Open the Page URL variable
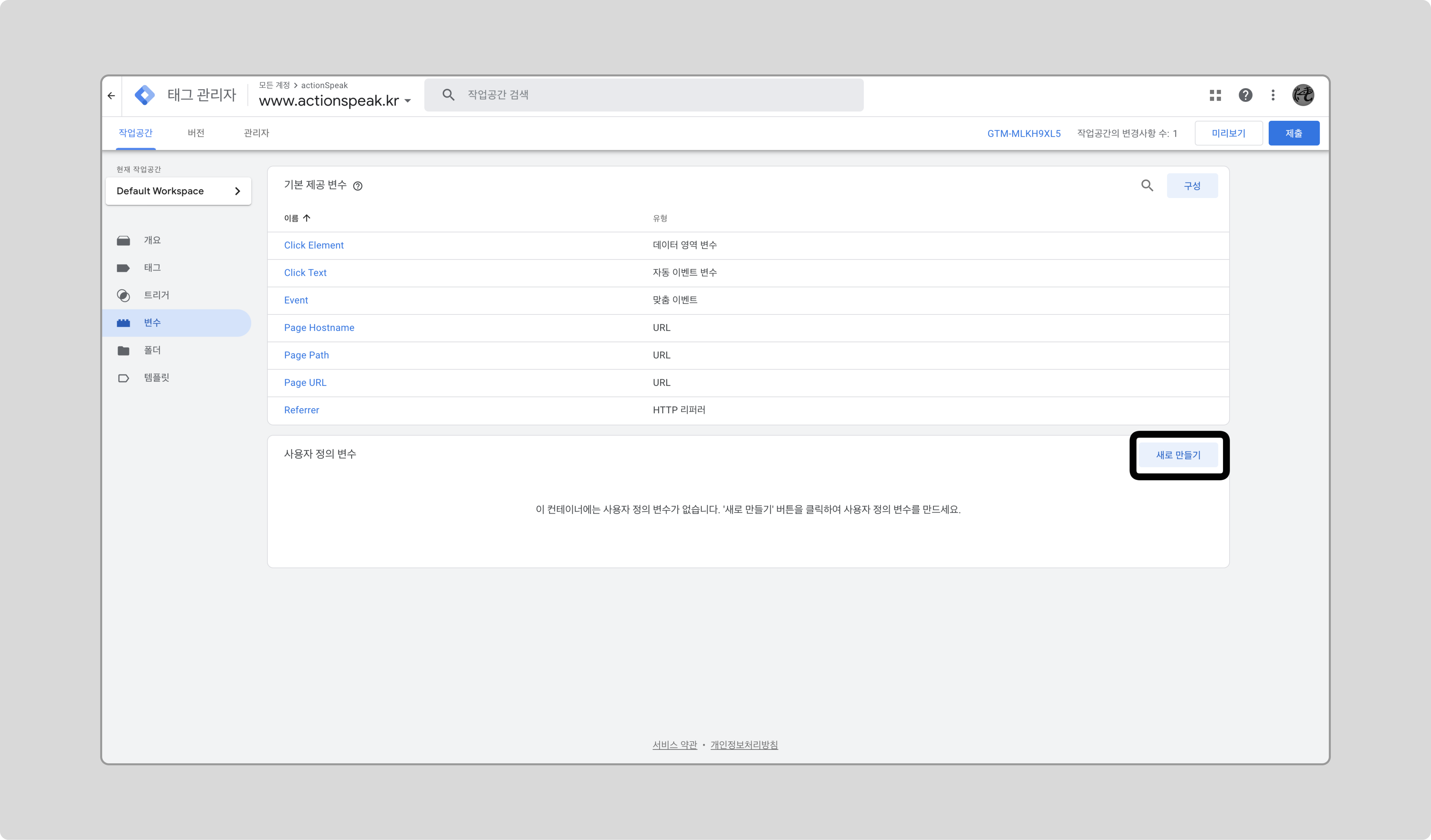Screen dimensions: 1431x840 [305, 383]
